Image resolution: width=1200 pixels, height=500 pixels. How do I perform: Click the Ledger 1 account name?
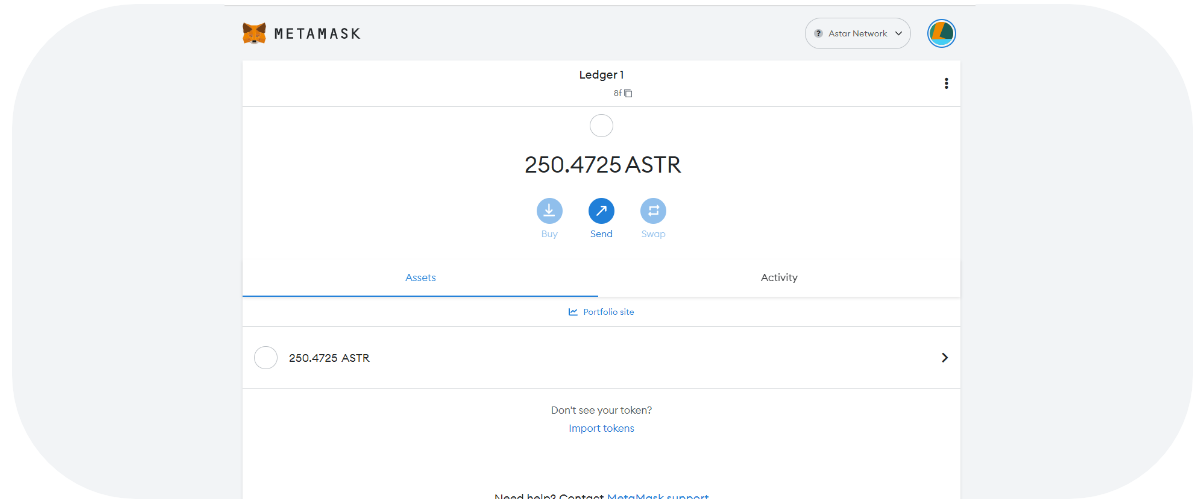[x=601, y=75]
